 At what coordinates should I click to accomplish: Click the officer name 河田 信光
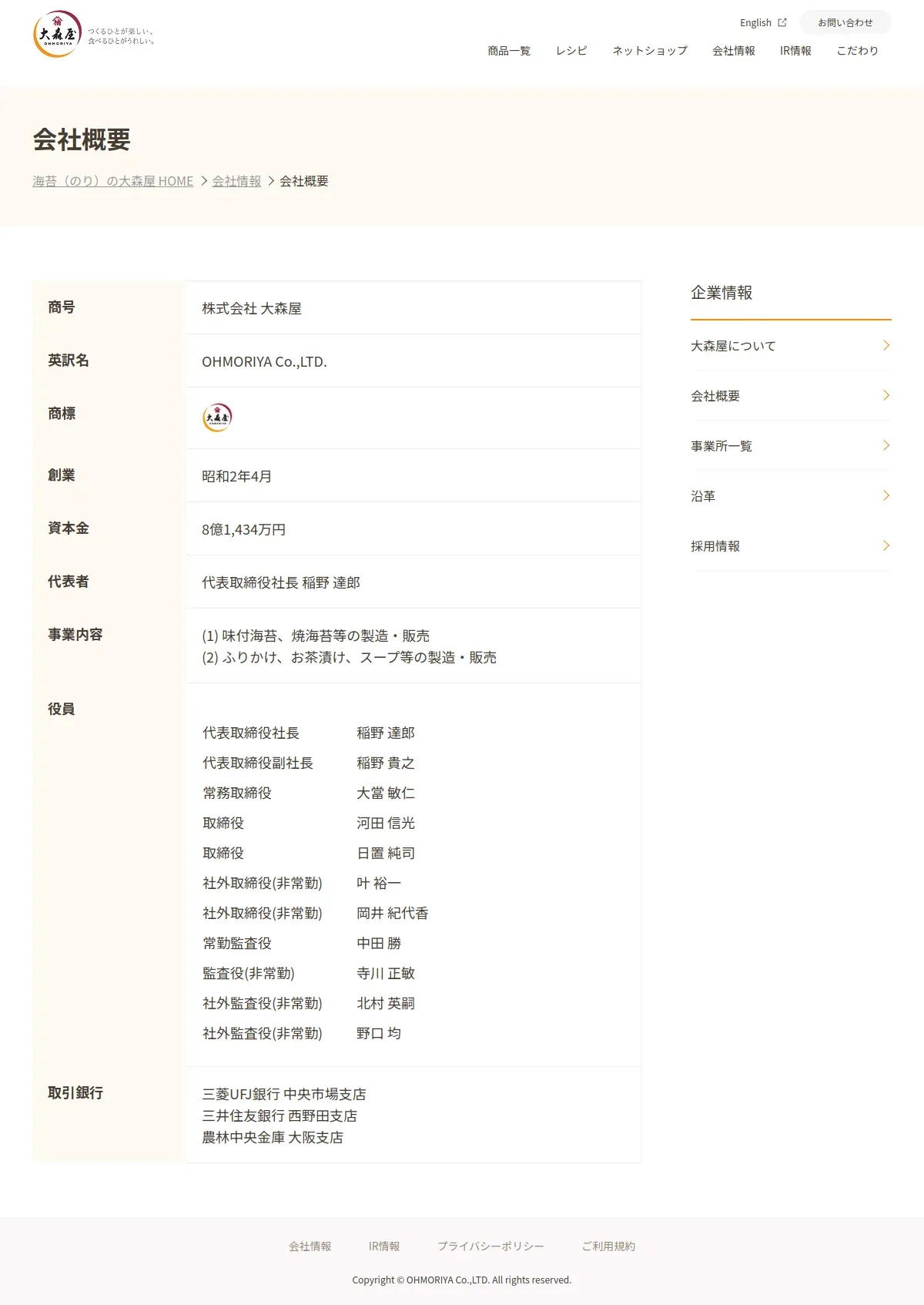click(x=386, y=823)
